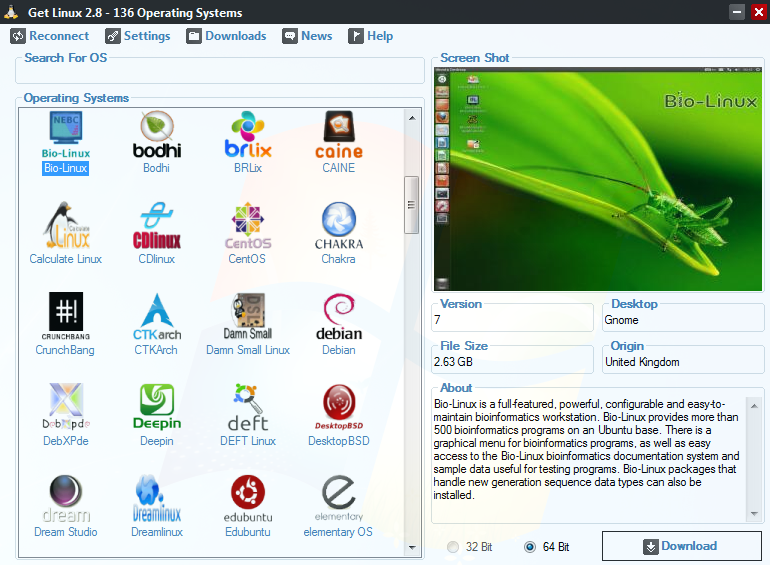The image size is (770, 565).
Task: Minimize the Get Linux window
Action: pos(737,12)
